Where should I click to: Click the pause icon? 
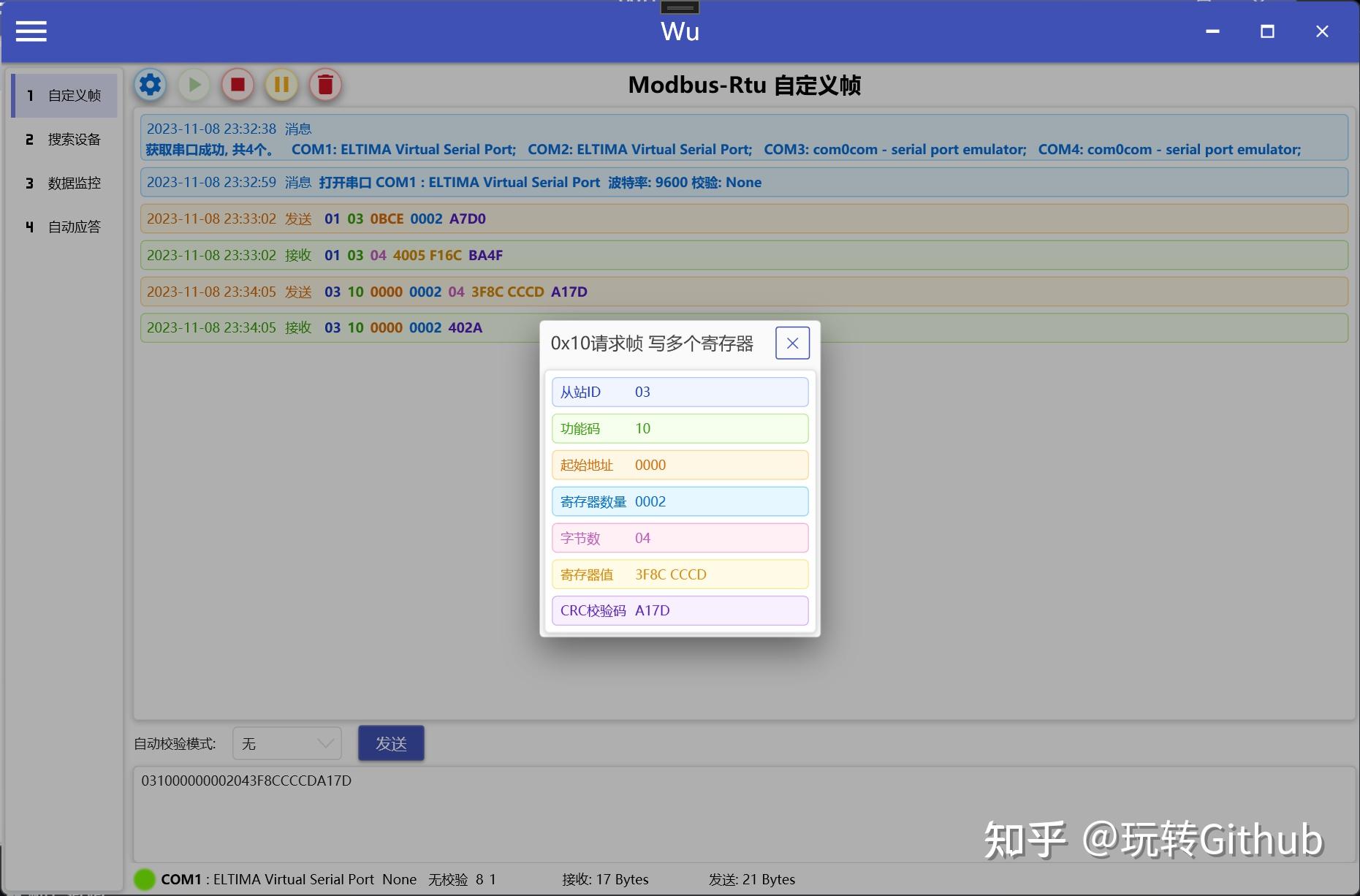281,85
